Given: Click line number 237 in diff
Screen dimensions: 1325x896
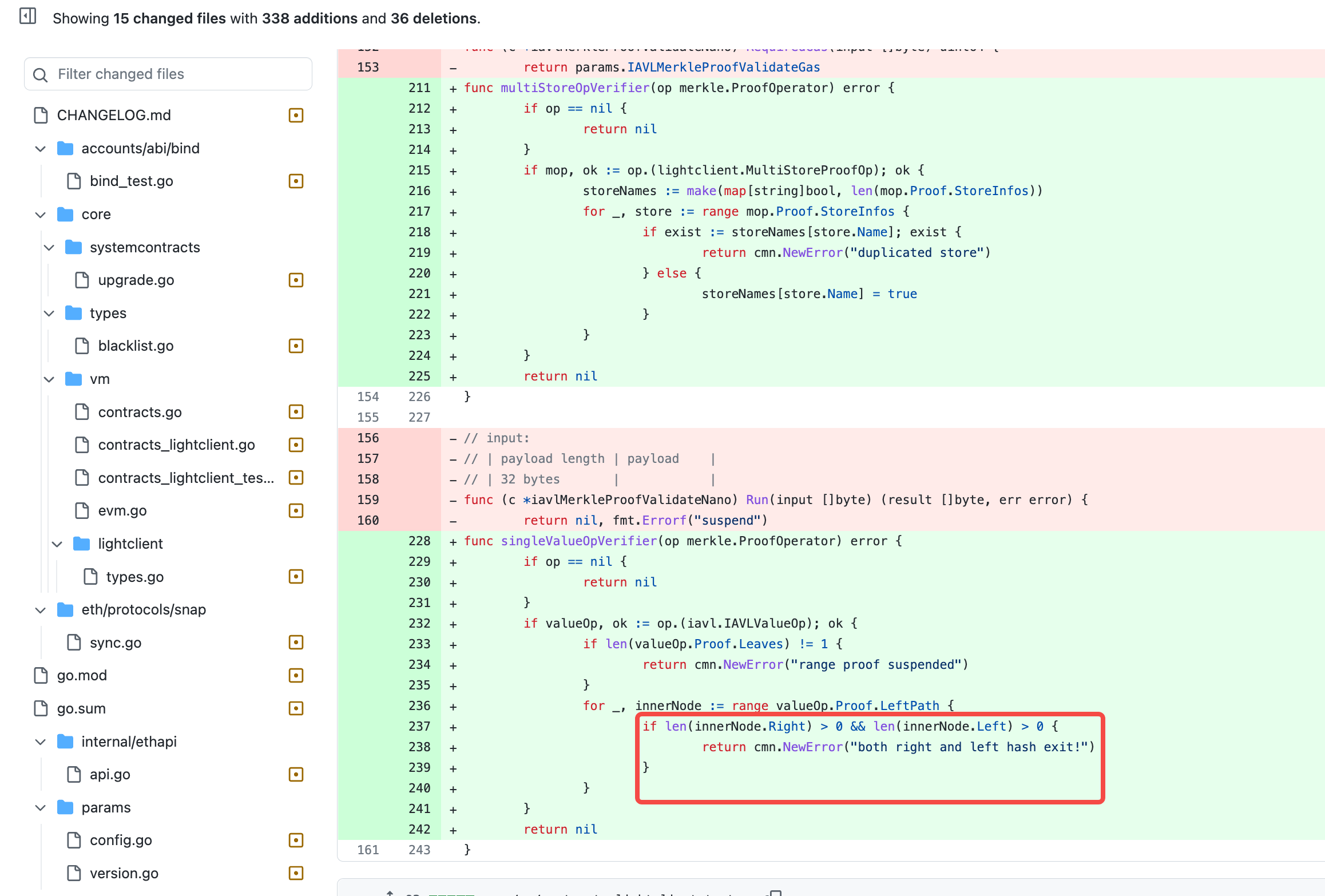Looking at the screenshot, I should pyautogui.click(x=419, y=726).
